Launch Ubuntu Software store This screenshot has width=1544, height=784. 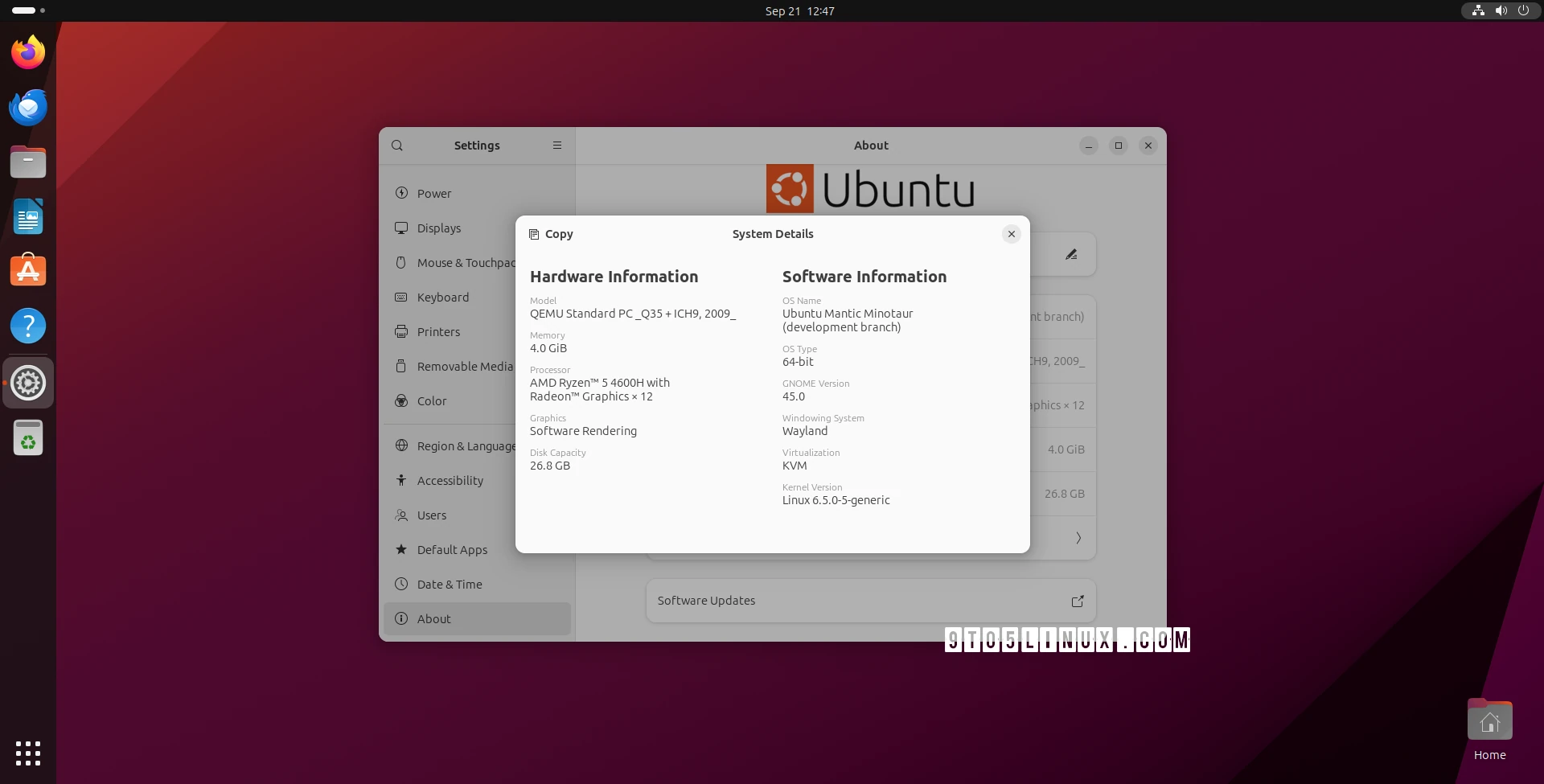(x=27, y=270)
